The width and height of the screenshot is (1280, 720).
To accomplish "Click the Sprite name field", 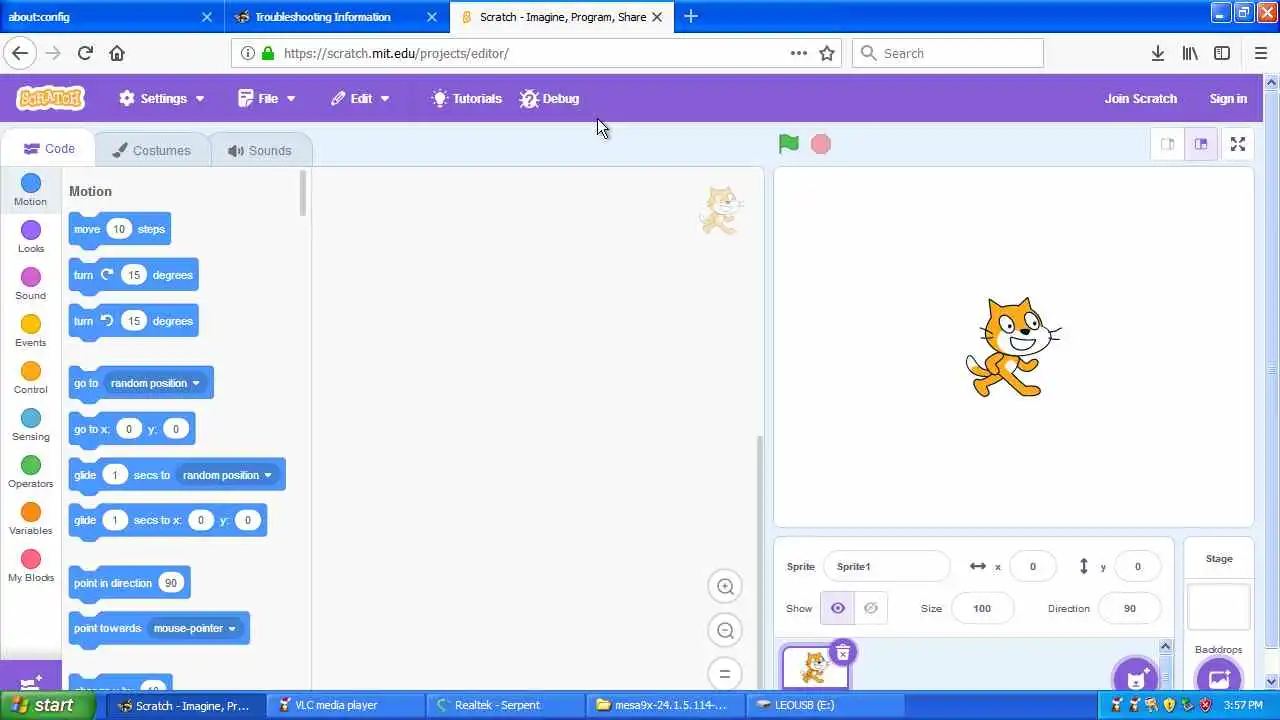I will (x=886, y=566).
